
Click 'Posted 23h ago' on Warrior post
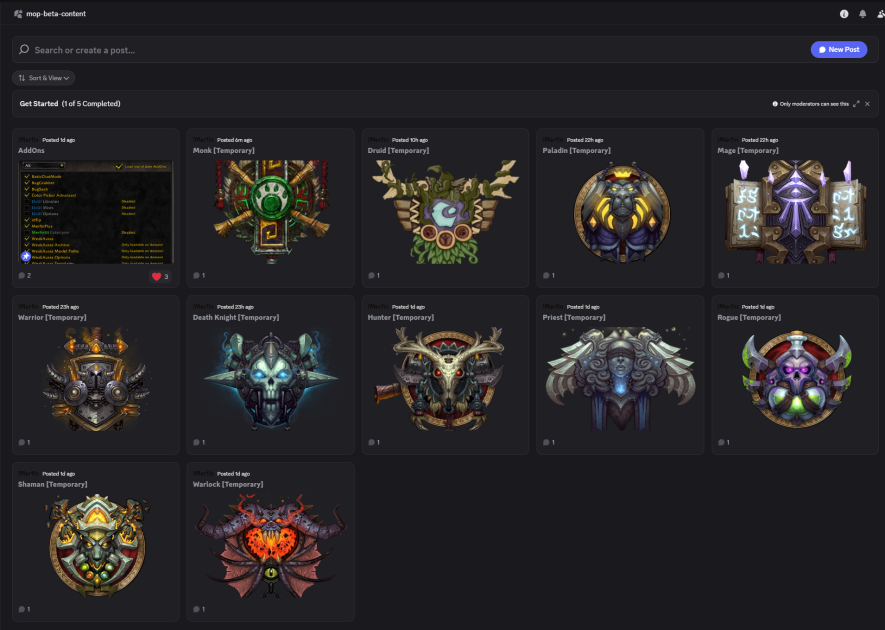coord(61,307)
